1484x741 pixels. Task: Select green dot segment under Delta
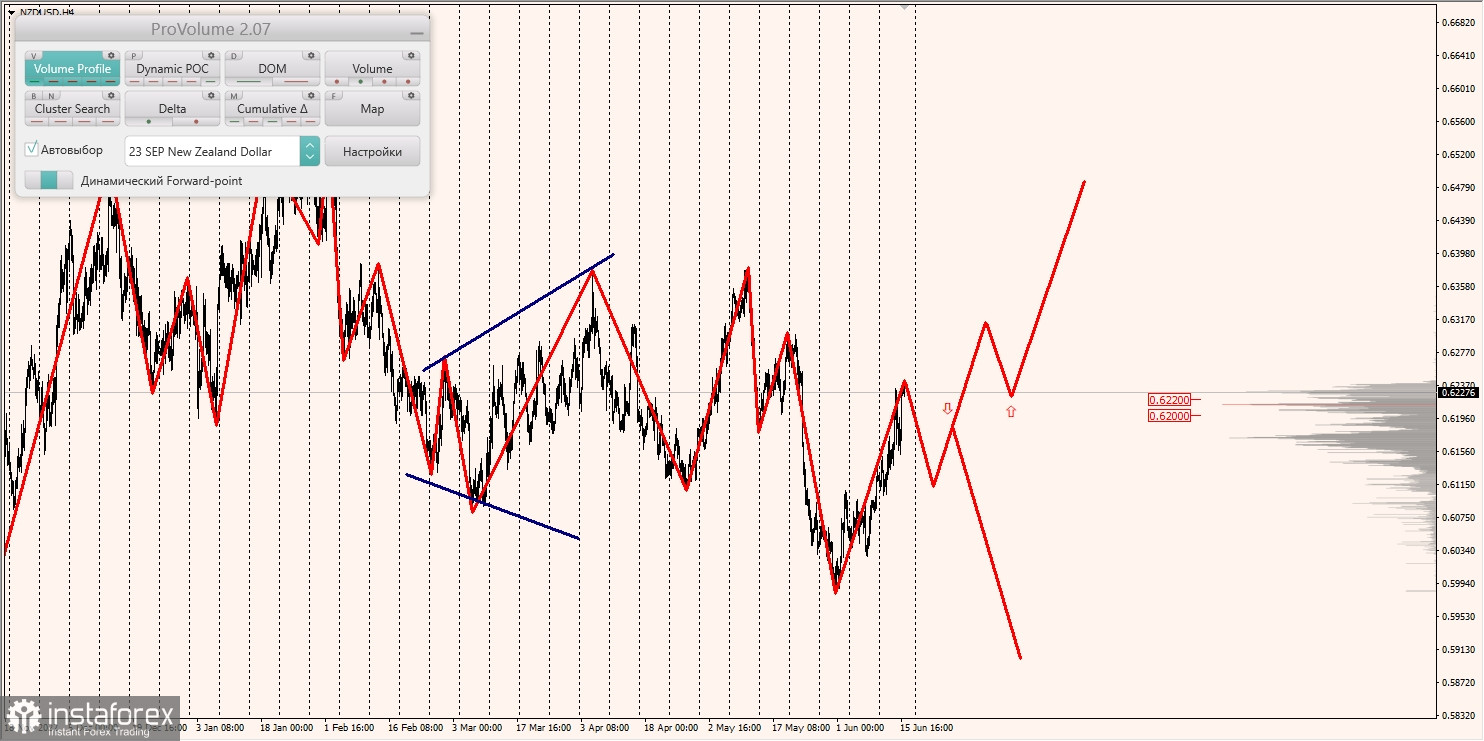pyautogui.click(x=149, y=121)
